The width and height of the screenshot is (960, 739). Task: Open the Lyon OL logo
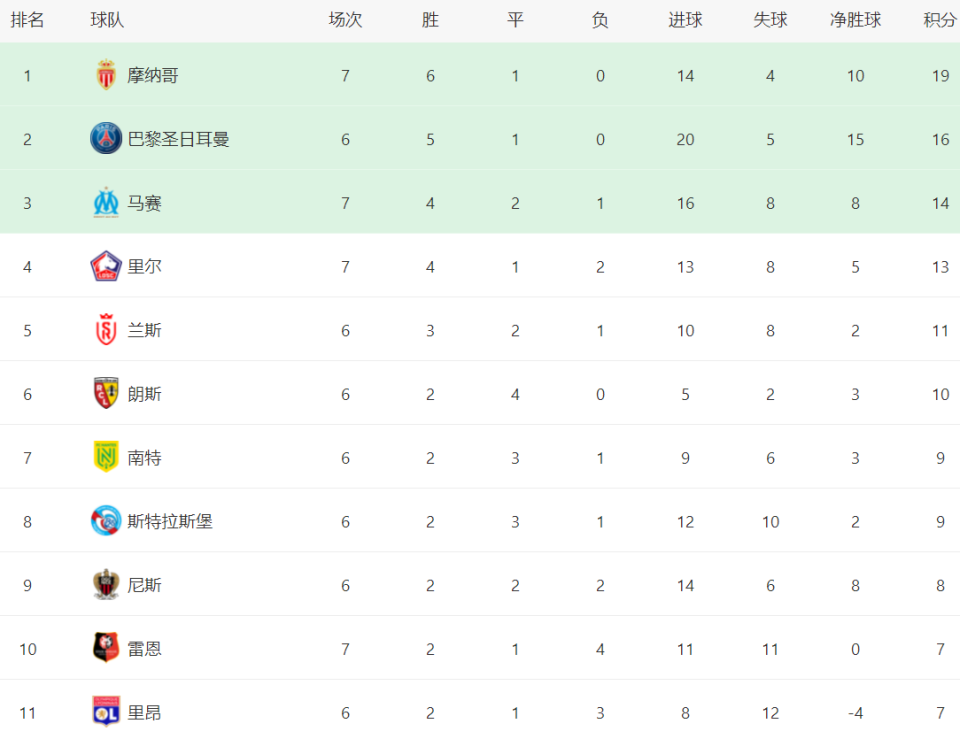pyautogui.click(x=106, y=712)
